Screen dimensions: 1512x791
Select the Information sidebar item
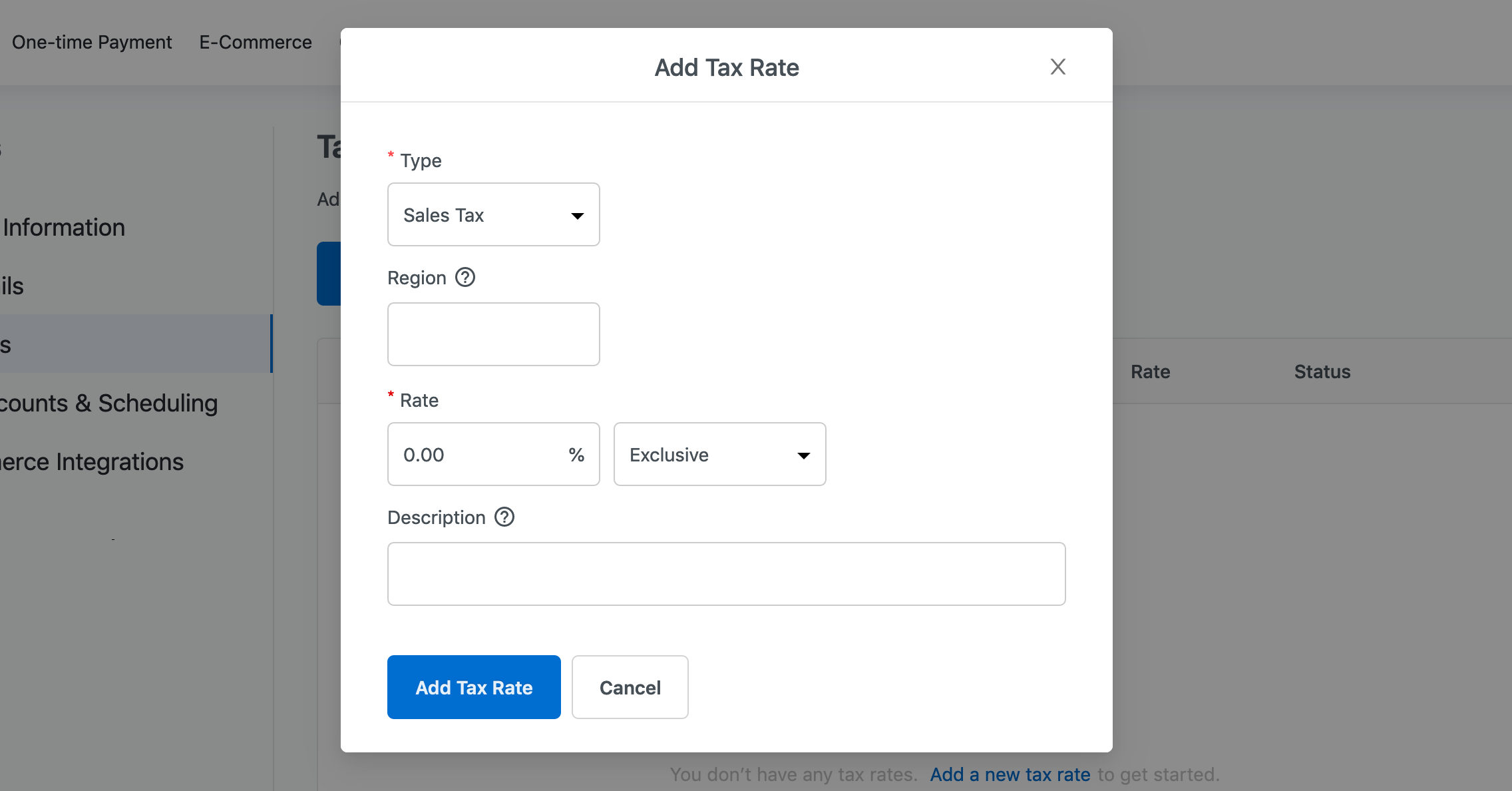(x=64, y=228)
